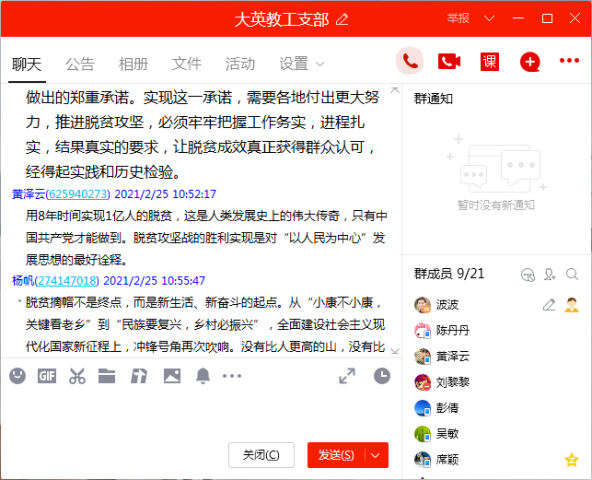
Task: Select member 刘黎黎 in the list
Action: click(496, 382)
